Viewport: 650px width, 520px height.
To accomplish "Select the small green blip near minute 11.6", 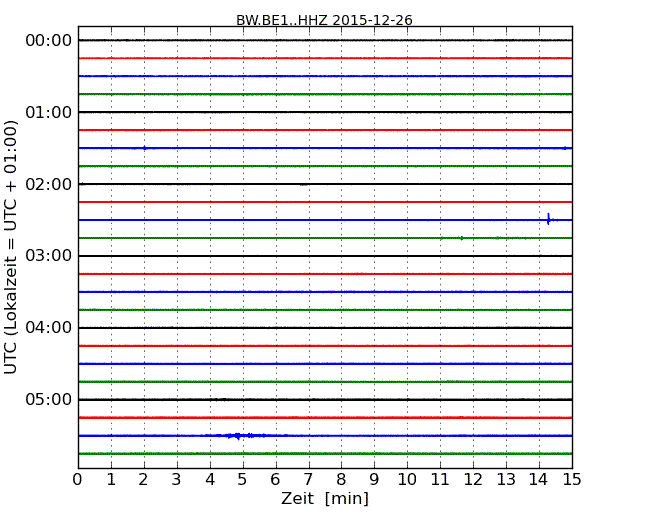I will [461, 238].
